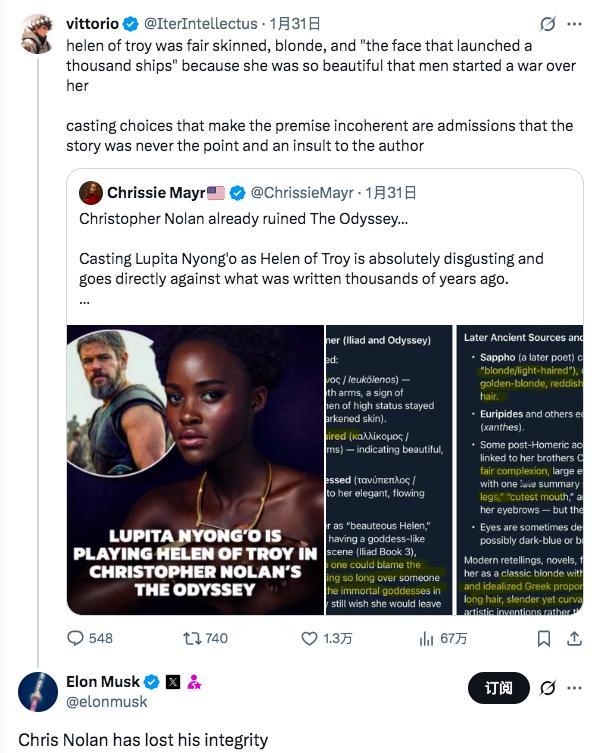Click Grok icon on Elon Musk's post
This screenshot has width=600, height=753.
pos(547,688)
